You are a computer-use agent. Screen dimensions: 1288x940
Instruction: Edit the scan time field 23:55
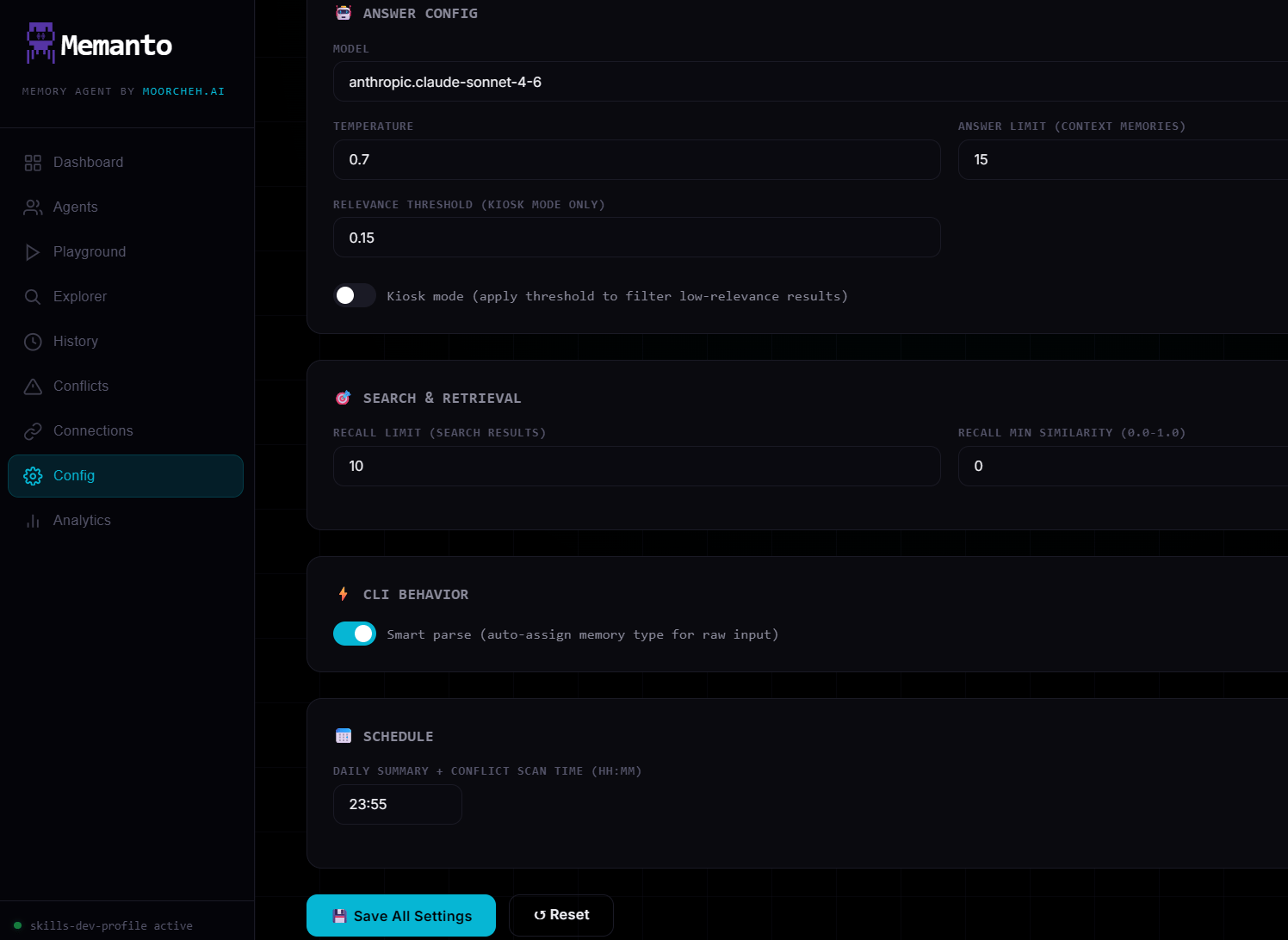click(398, 804)
